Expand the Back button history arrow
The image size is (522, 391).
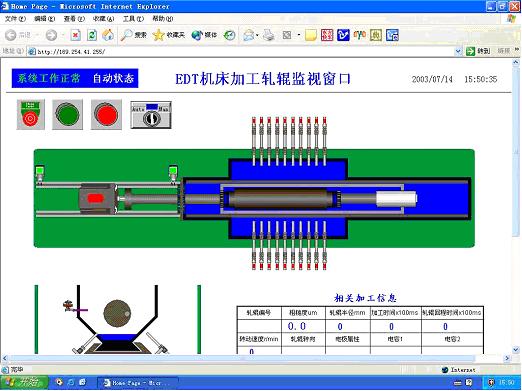coord(37,35)
